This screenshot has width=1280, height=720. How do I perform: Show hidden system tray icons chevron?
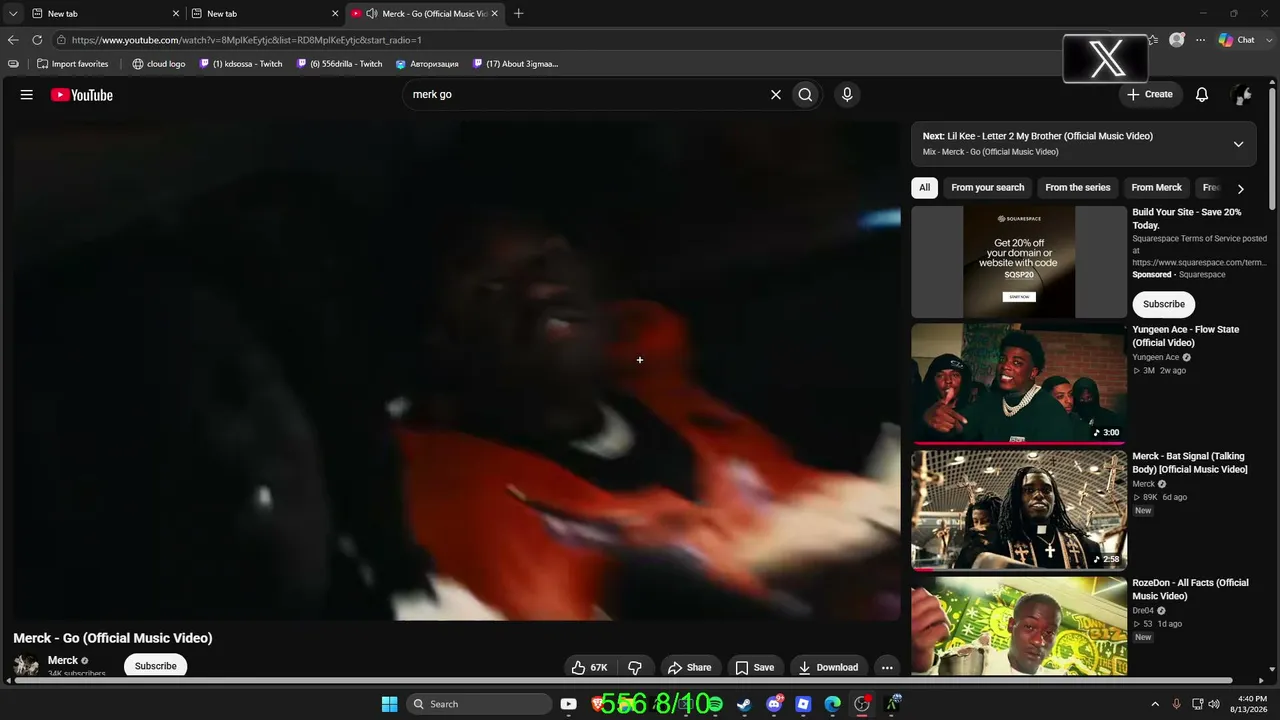tap(1155, 704)
